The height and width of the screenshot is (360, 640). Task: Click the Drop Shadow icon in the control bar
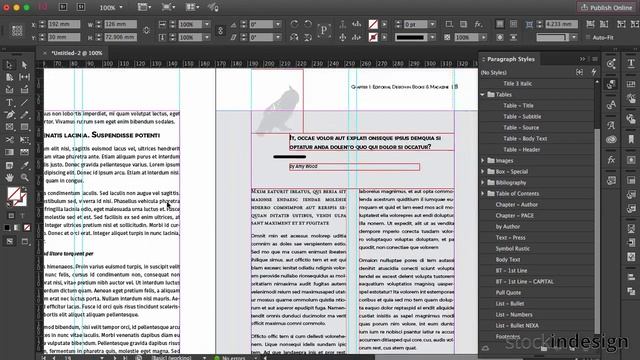coord(463,24)
